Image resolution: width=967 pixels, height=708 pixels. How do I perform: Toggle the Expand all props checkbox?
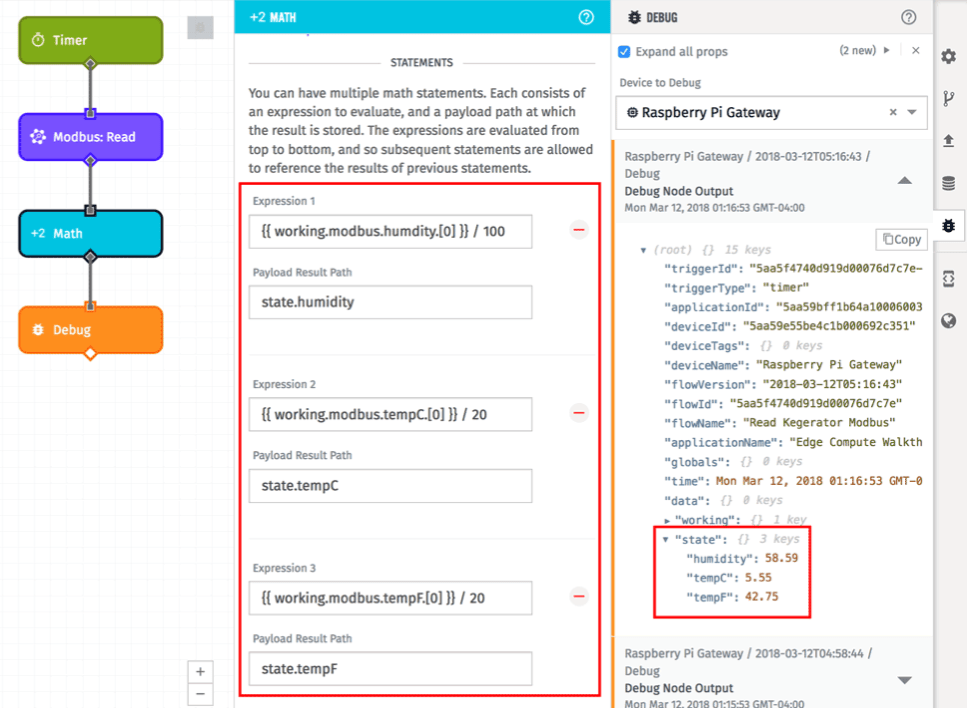624,52
